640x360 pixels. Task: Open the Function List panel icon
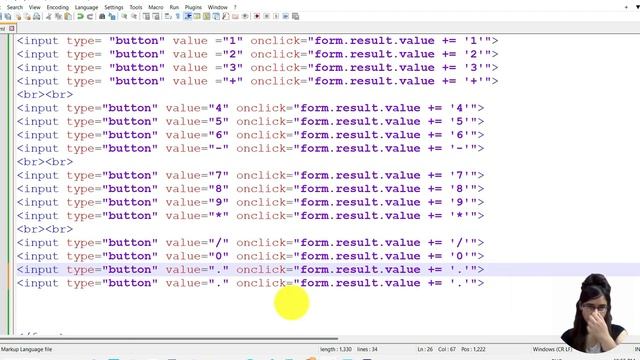[x=225, y=16]
